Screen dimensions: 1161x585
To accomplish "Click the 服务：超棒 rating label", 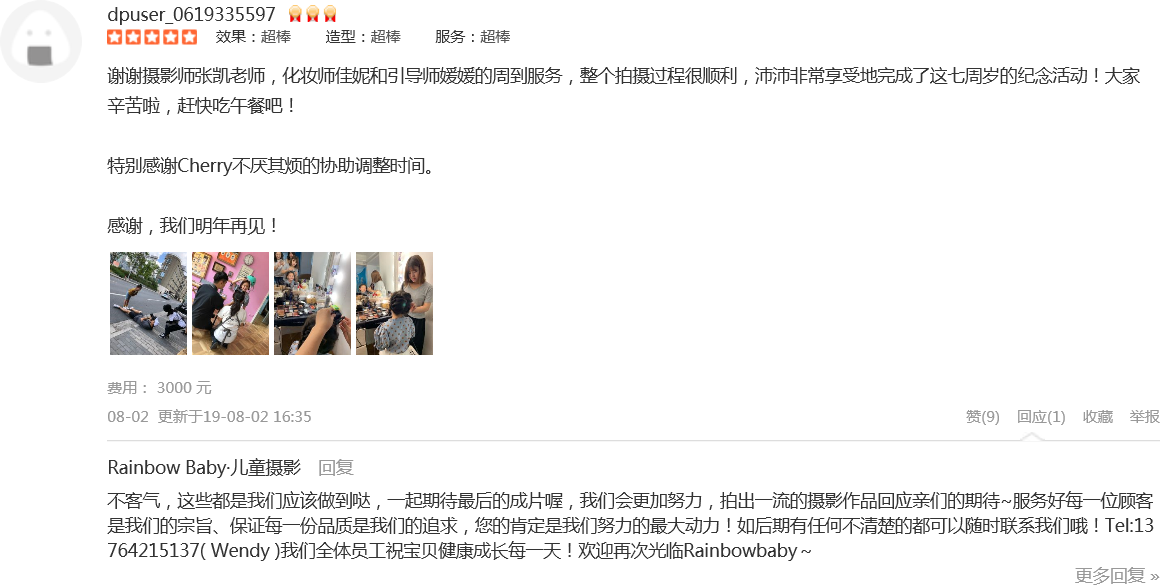I will pyautogui.click(x=472, y=37).
